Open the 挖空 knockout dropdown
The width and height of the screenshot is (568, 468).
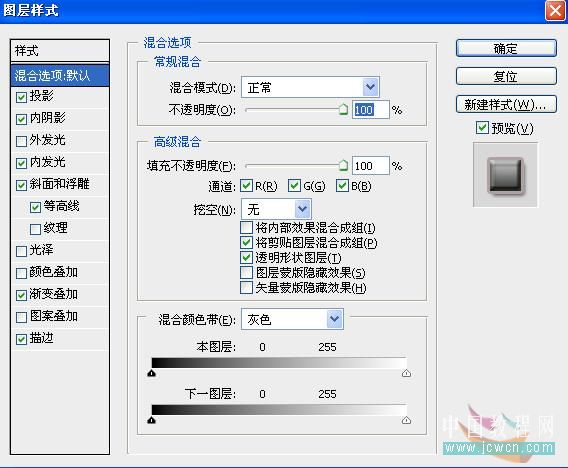click(276, 209)
